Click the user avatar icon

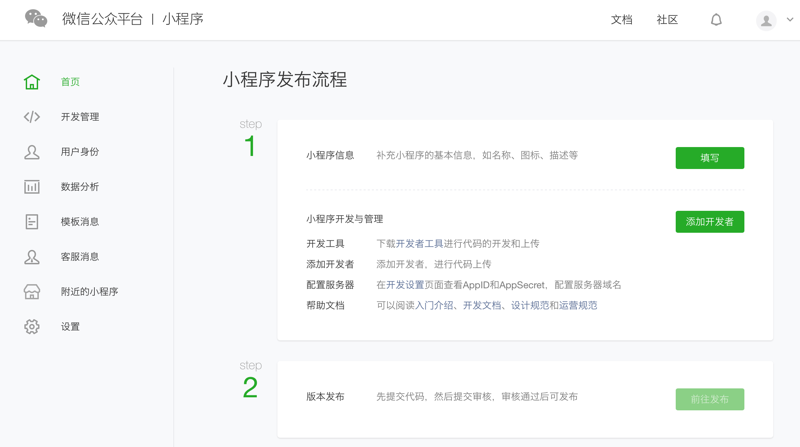pos(766,20)
